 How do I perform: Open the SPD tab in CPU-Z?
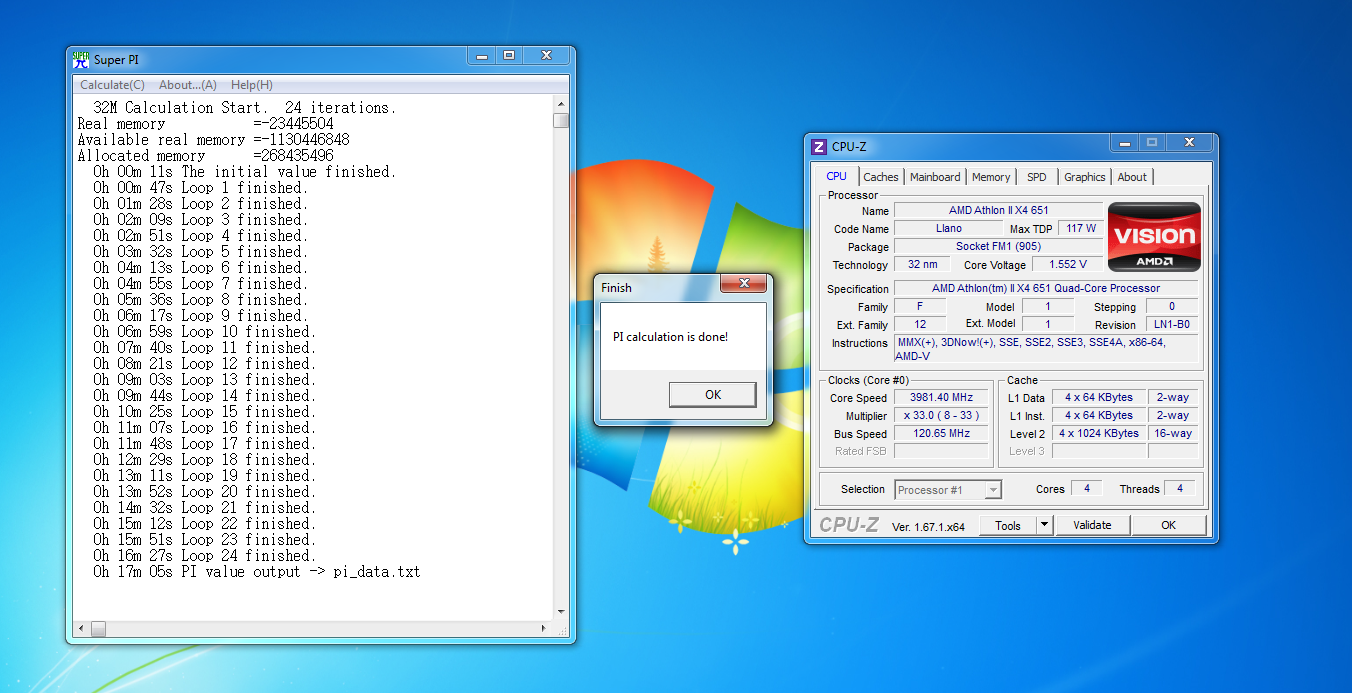[x=1037, y=177]
